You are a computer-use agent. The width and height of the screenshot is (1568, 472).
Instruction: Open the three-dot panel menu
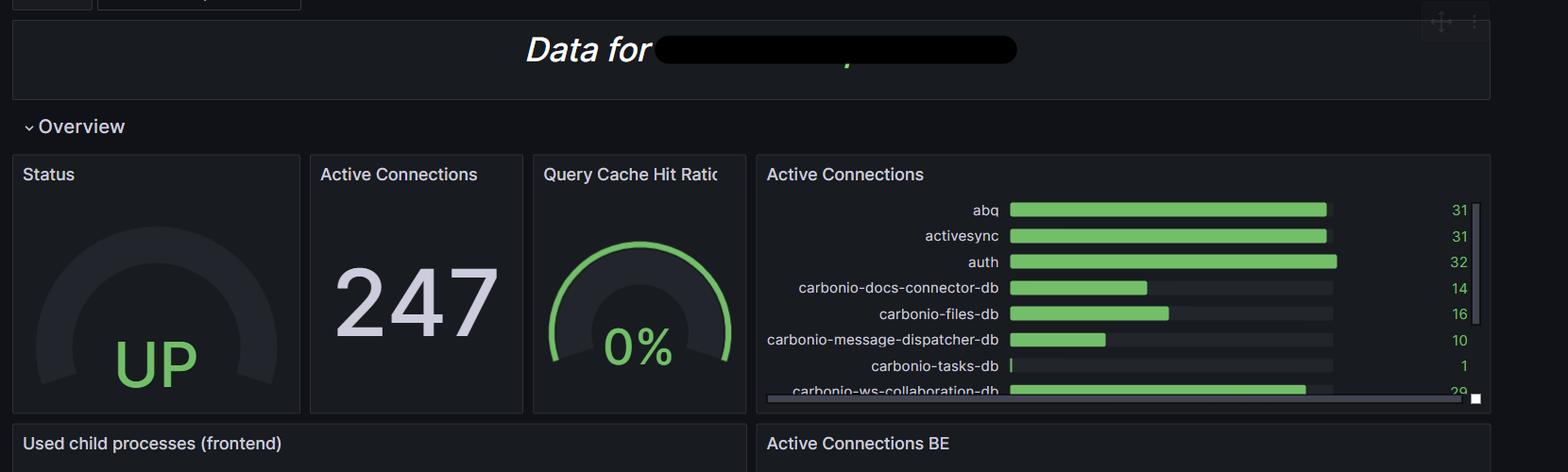pos(1474,22)
